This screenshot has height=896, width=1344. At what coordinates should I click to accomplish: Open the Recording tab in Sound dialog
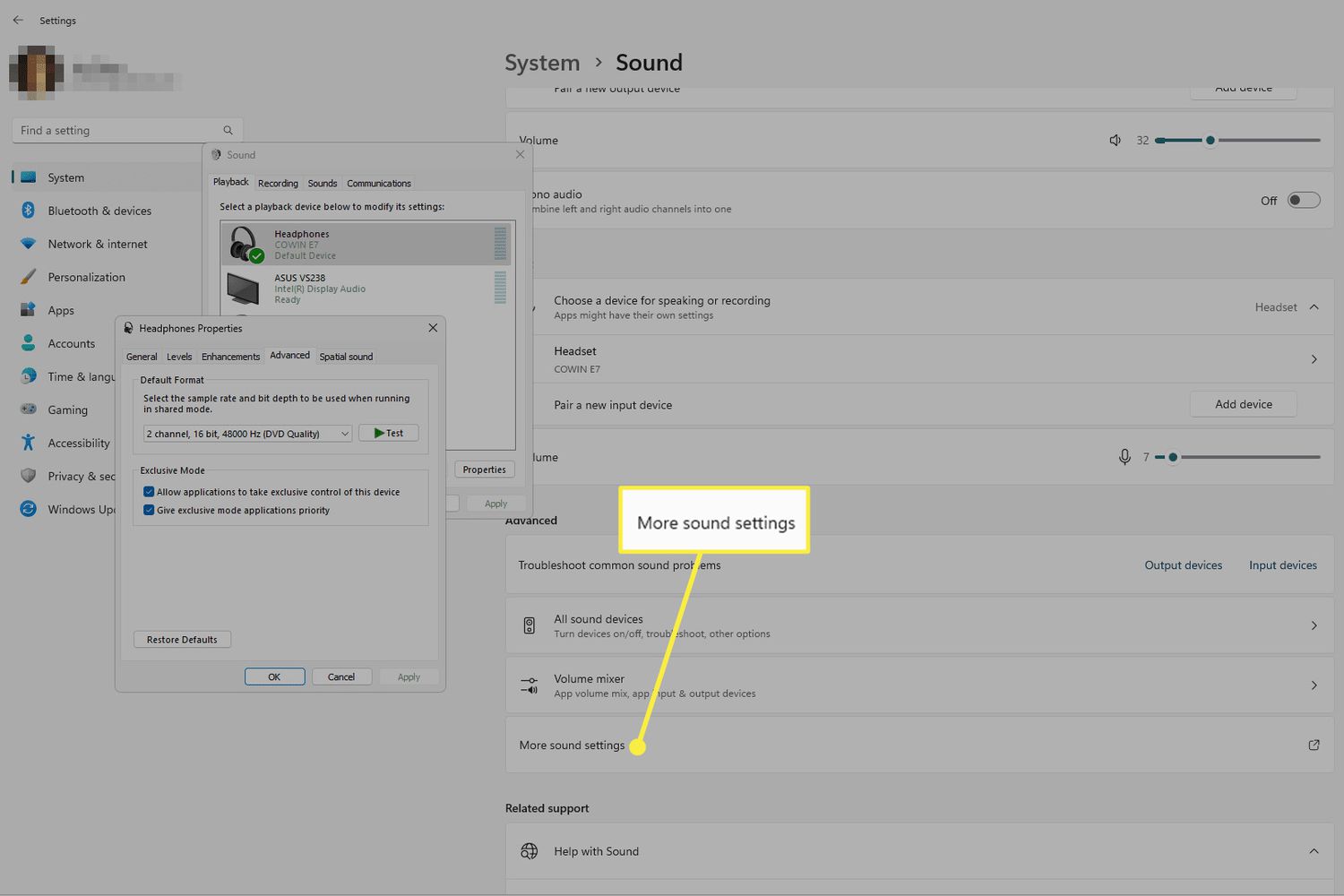(x=278, y=183)
